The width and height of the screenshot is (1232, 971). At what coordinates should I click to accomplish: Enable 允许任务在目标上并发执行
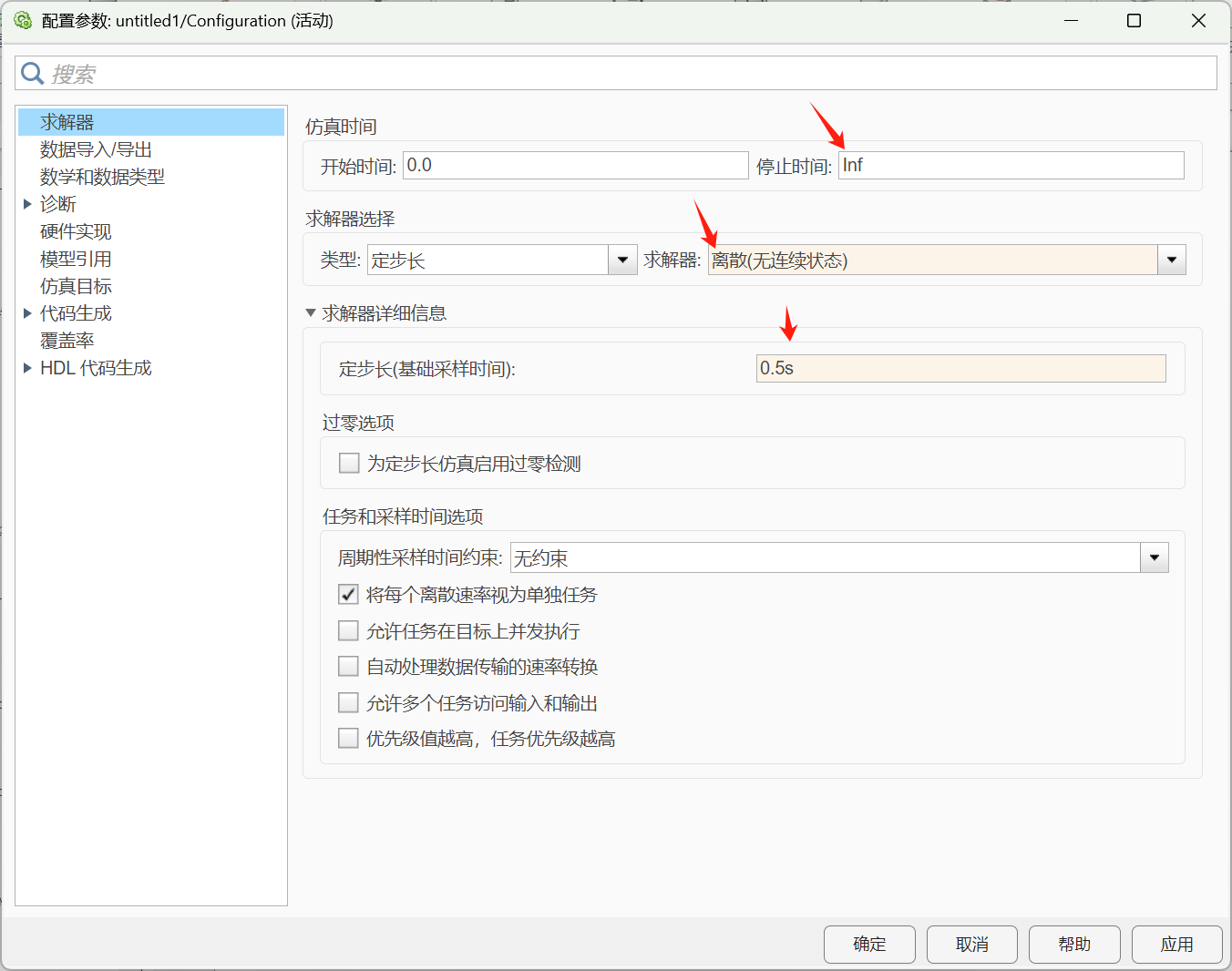click(348, 630)
